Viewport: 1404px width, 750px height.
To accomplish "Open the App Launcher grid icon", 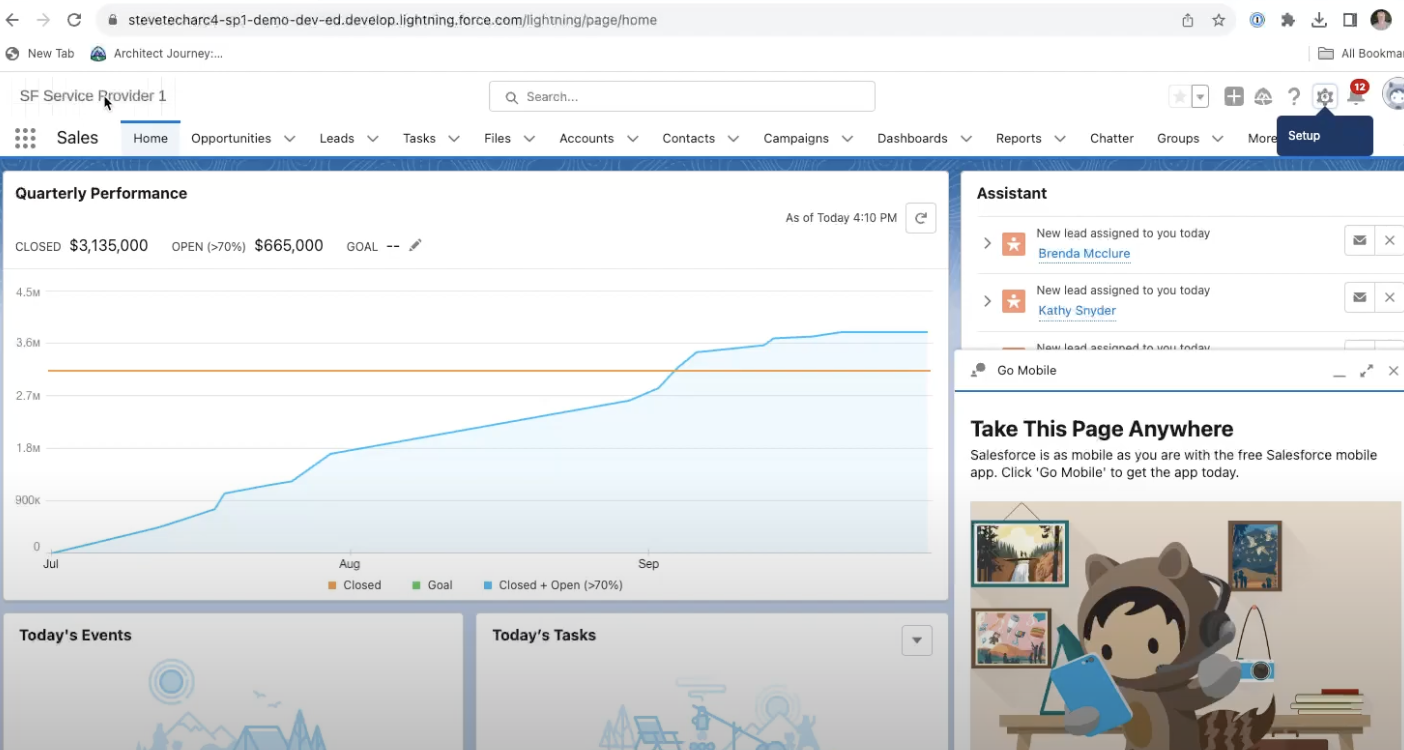I will (24, 138).
